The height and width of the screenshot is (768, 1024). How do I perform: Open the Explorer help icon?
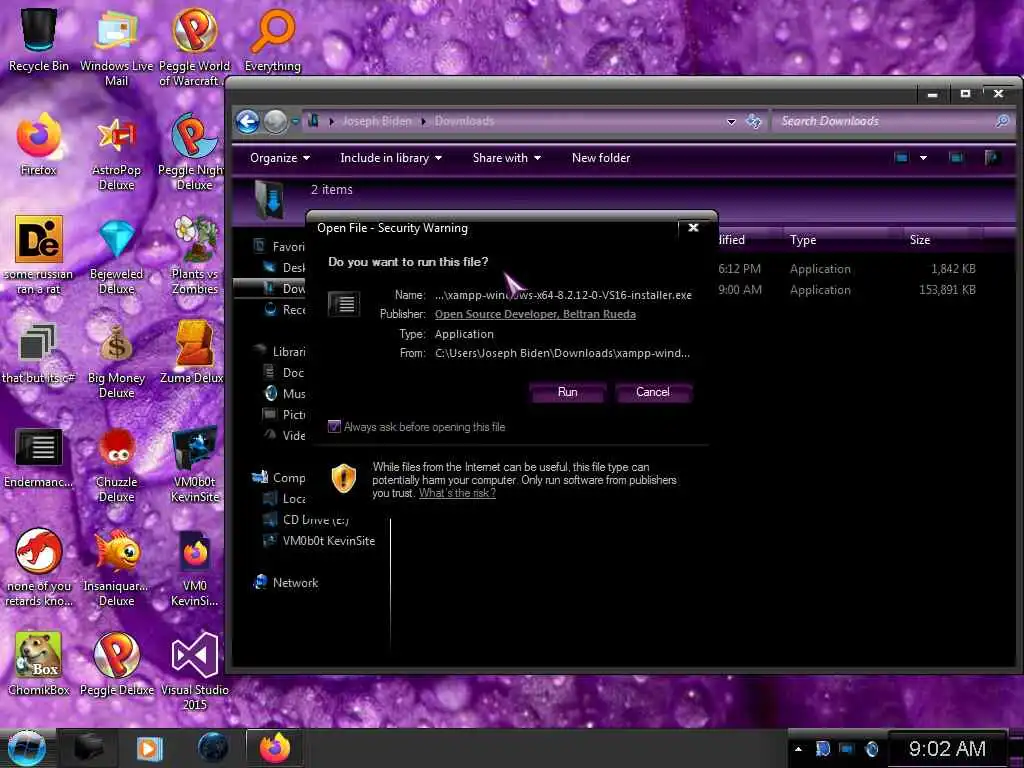click(x=993, y=157)
